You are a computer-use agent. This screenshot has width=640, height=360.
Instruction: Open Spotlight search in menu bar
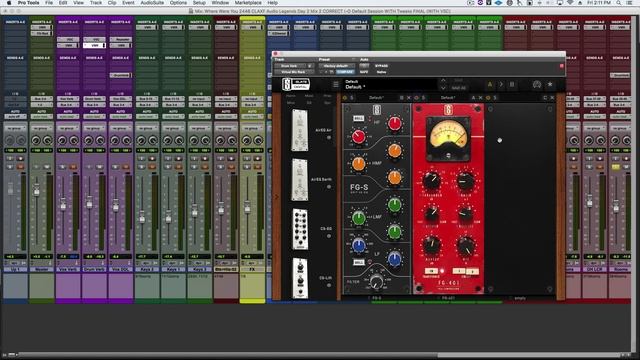click(x=619, y=2)
